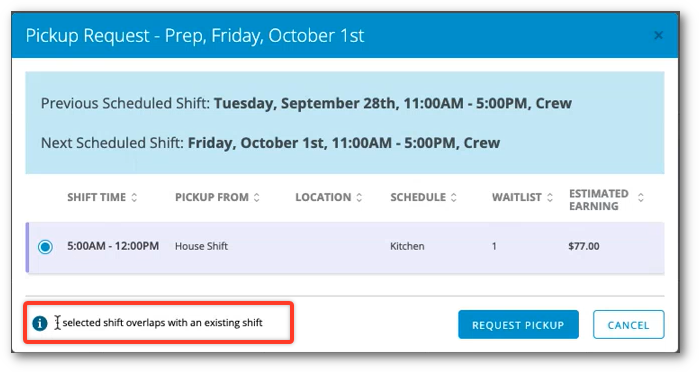Sort by Estimated Earning column arrows
Screen dimensions: 699x372
pyautogui.click(x=641, y=198)
